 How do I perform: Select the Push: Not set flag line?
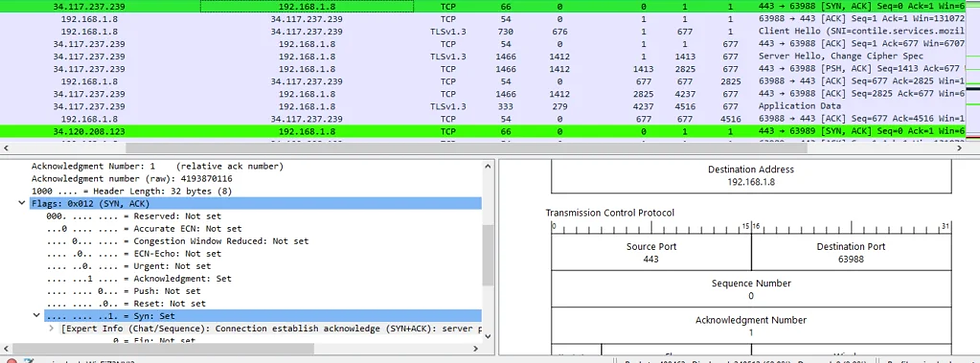[x=124, y=291]
